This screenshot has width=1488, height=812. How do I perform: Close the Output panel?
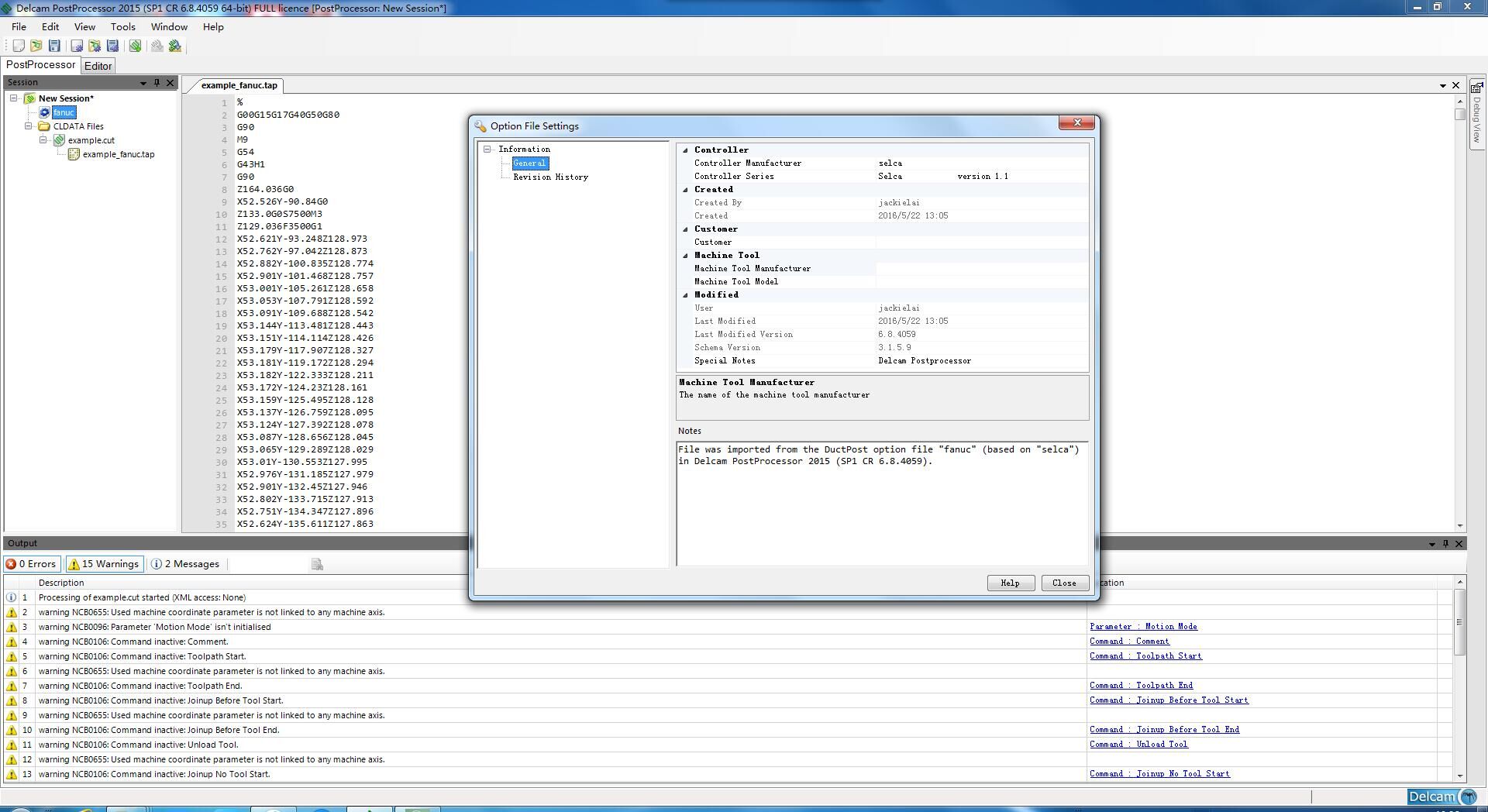(x=1459, y=544)
